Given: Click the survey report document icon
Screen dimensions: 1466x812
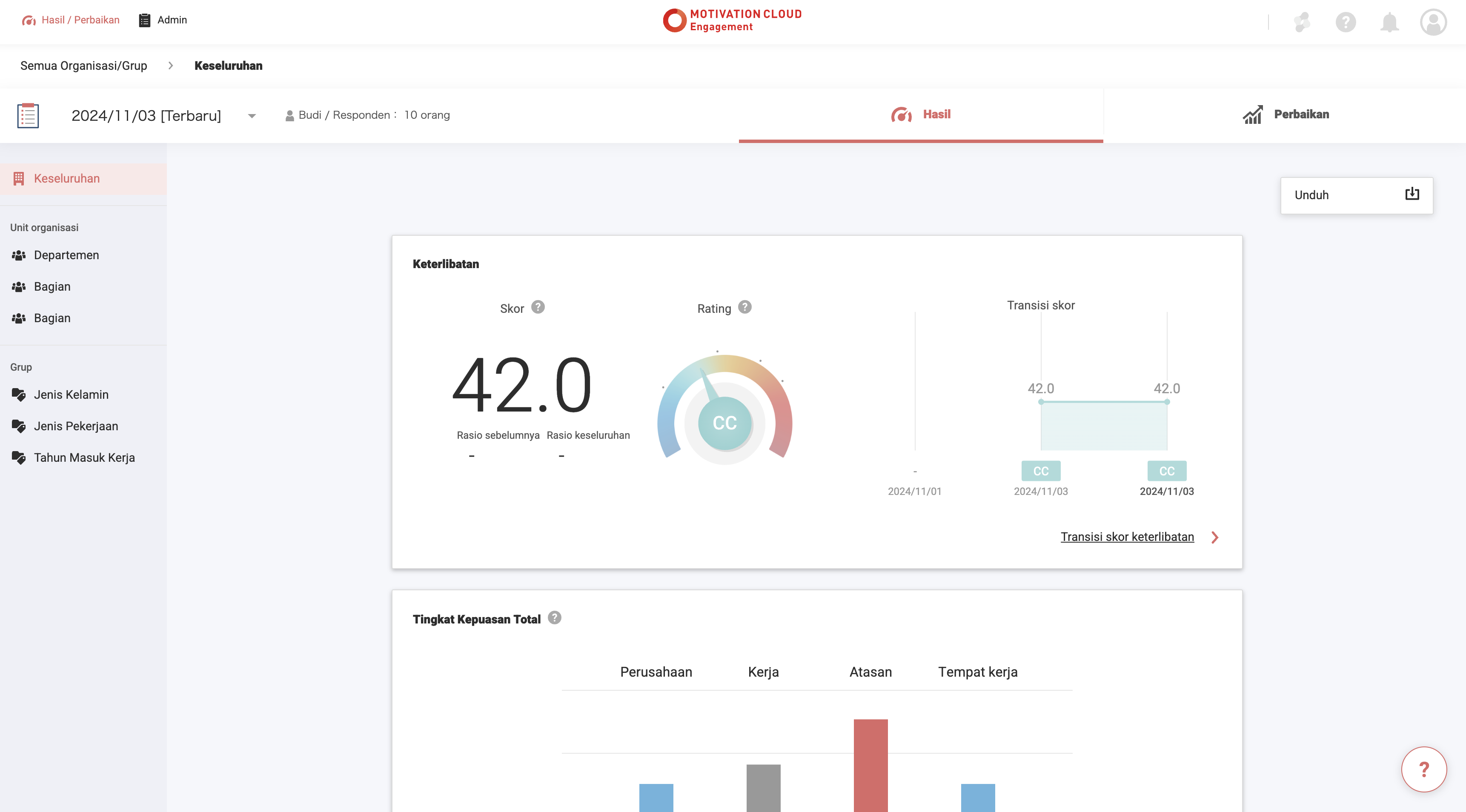Looking at the screenshot, I should pyautogui.click(x=28, y=115).
